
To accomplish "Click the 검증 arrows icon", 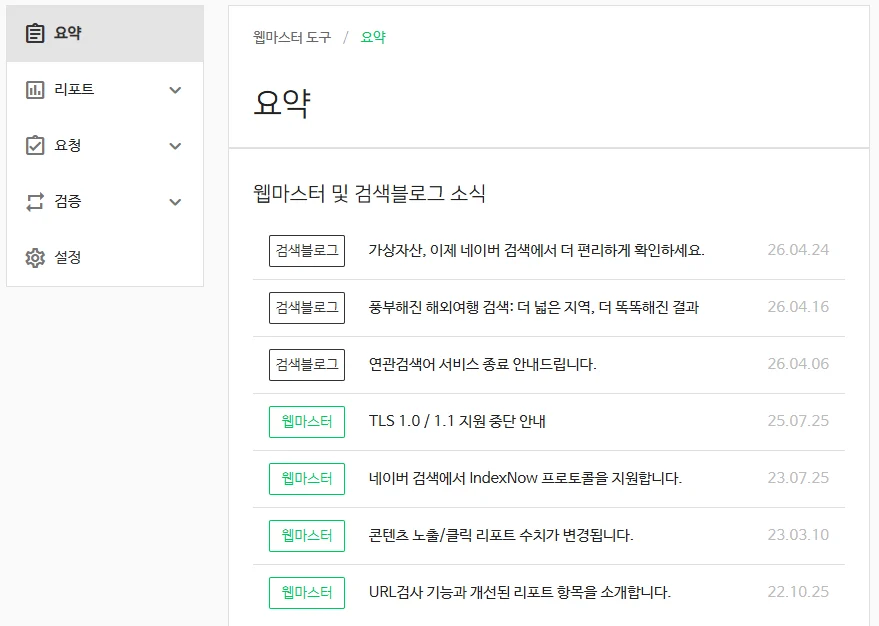I will click(x=35, y=202).
